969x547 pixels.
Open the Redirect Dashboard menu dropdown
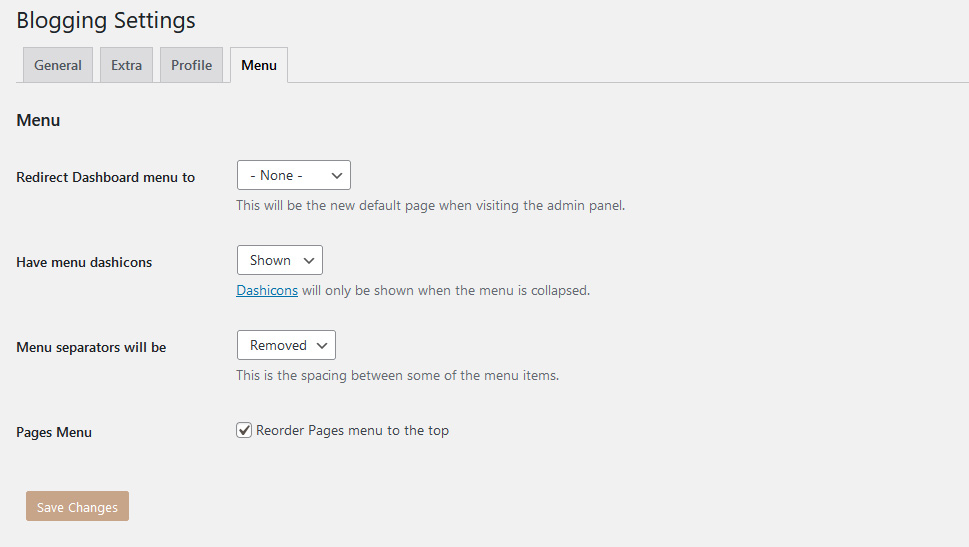tap(294, 176)
